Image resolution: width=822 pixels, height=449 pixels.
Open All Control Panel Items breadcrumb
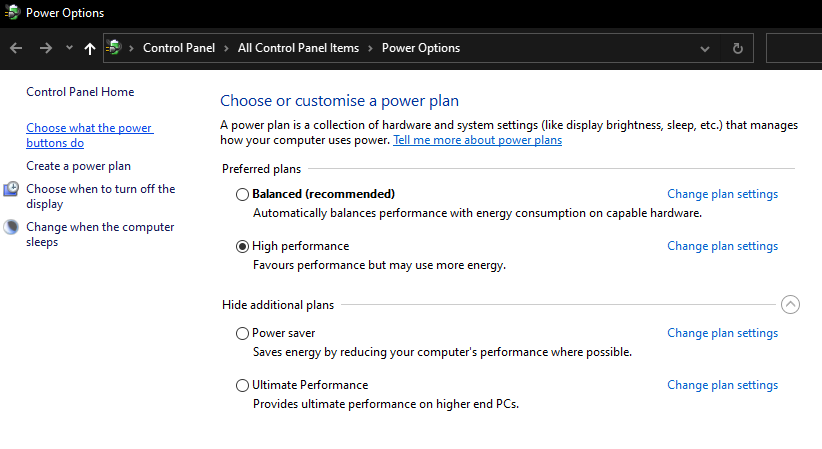[x=298, y=48]
